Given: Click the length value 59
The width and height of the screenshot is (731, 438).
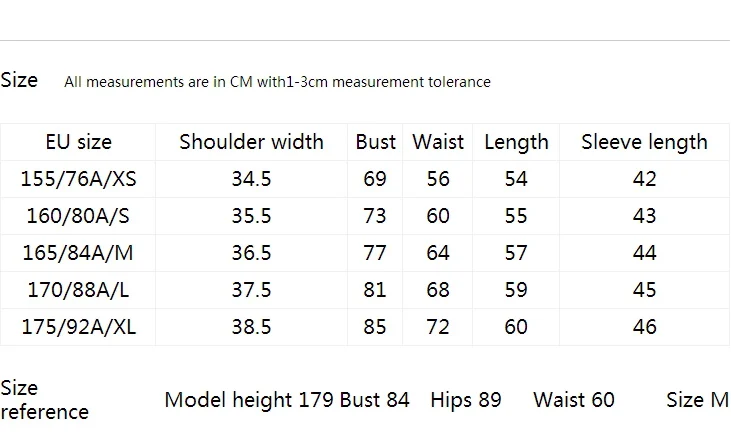Looking at the screenshot, I should tap(516, 290).
